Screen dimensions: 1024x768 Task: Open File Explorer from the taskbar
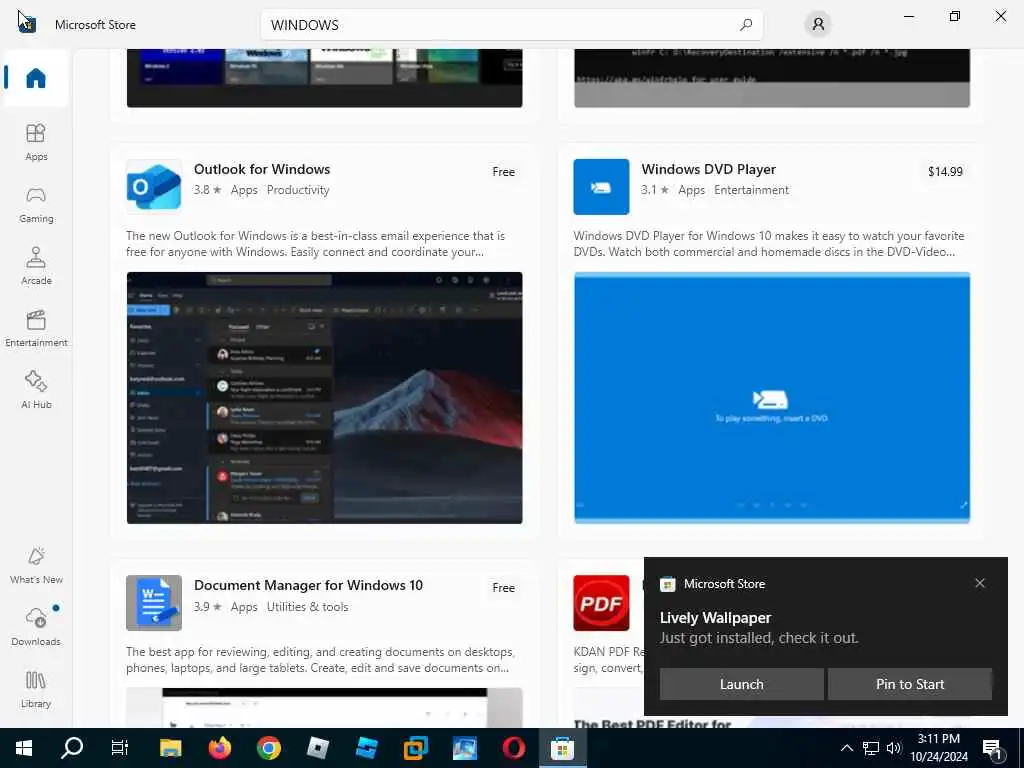(x=171, y=748)
